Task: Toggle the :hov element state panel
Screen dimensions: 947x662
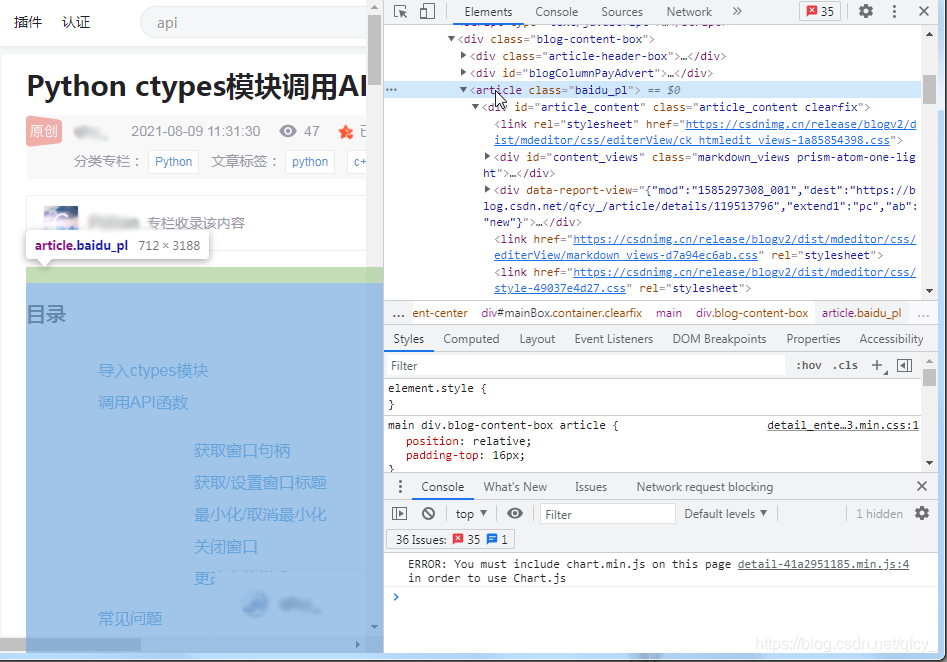Action: pyautogui.click(x=808, y=365)
